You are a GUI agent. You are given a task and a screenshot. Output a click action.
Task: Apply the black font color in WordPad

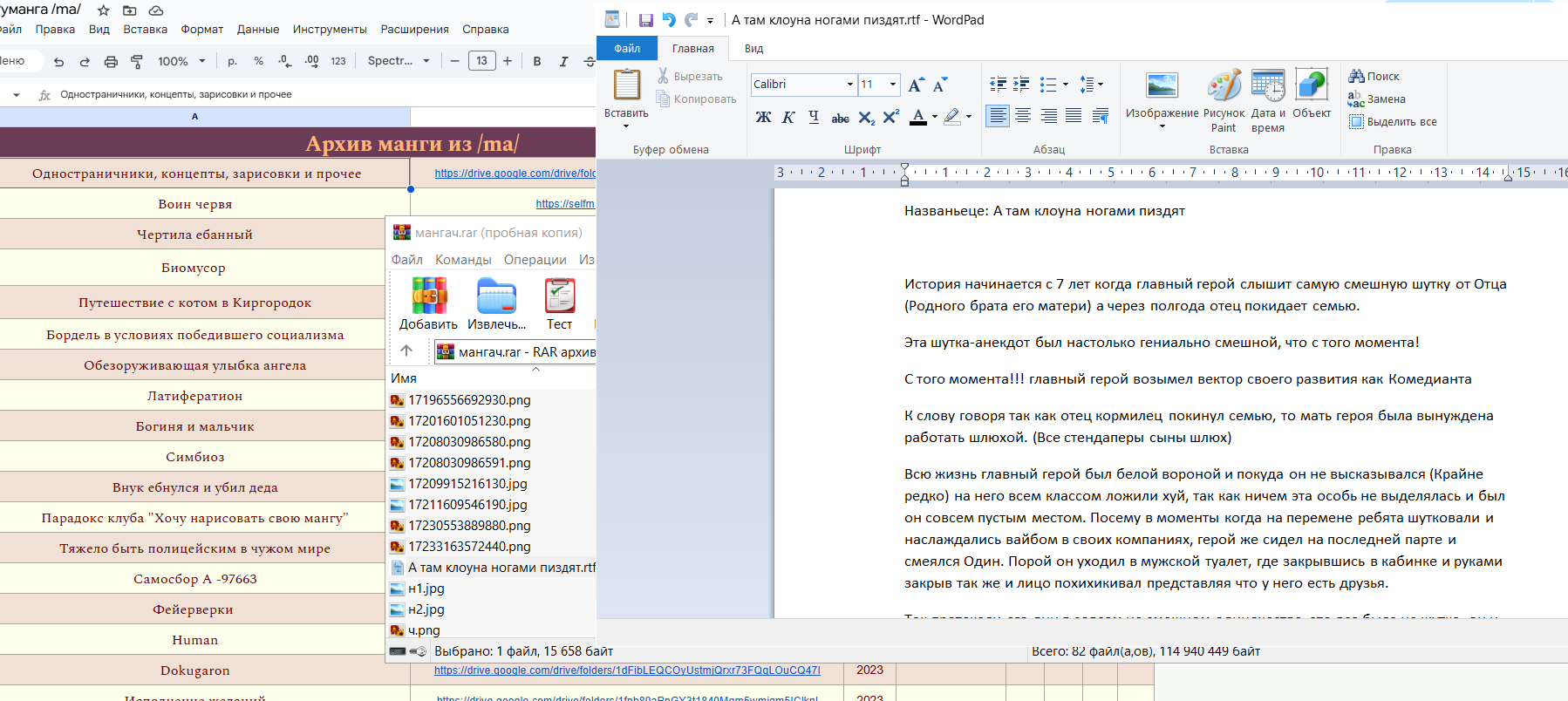click(918, 117)
